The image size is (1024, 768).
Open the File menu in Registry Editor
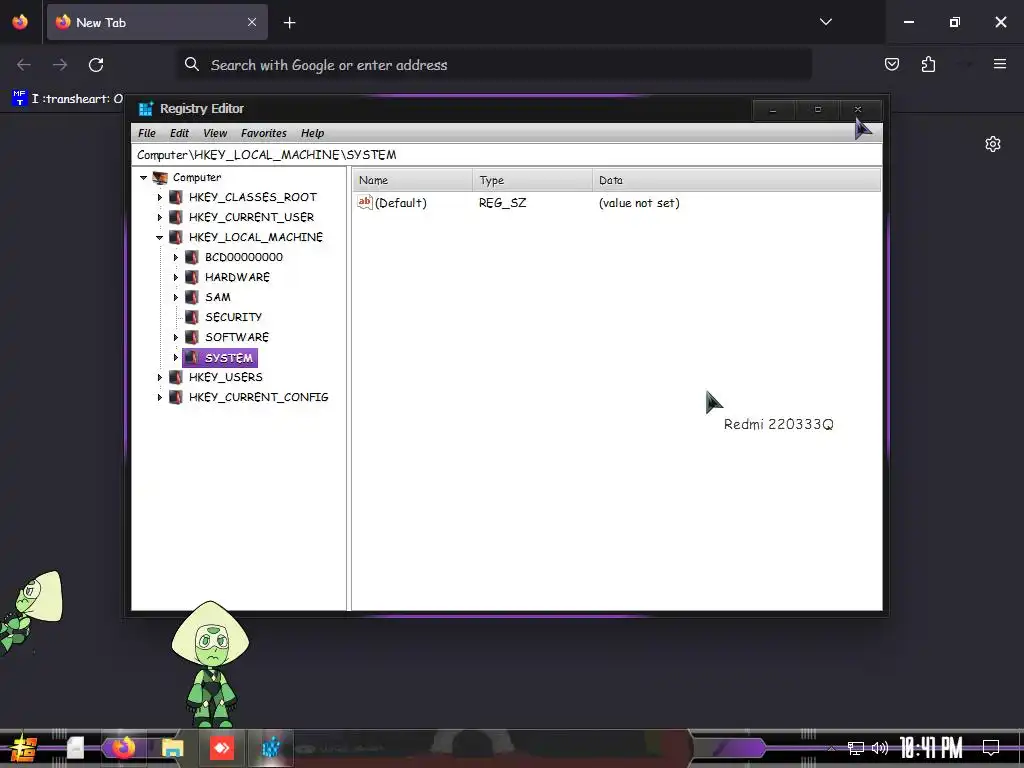147,133
